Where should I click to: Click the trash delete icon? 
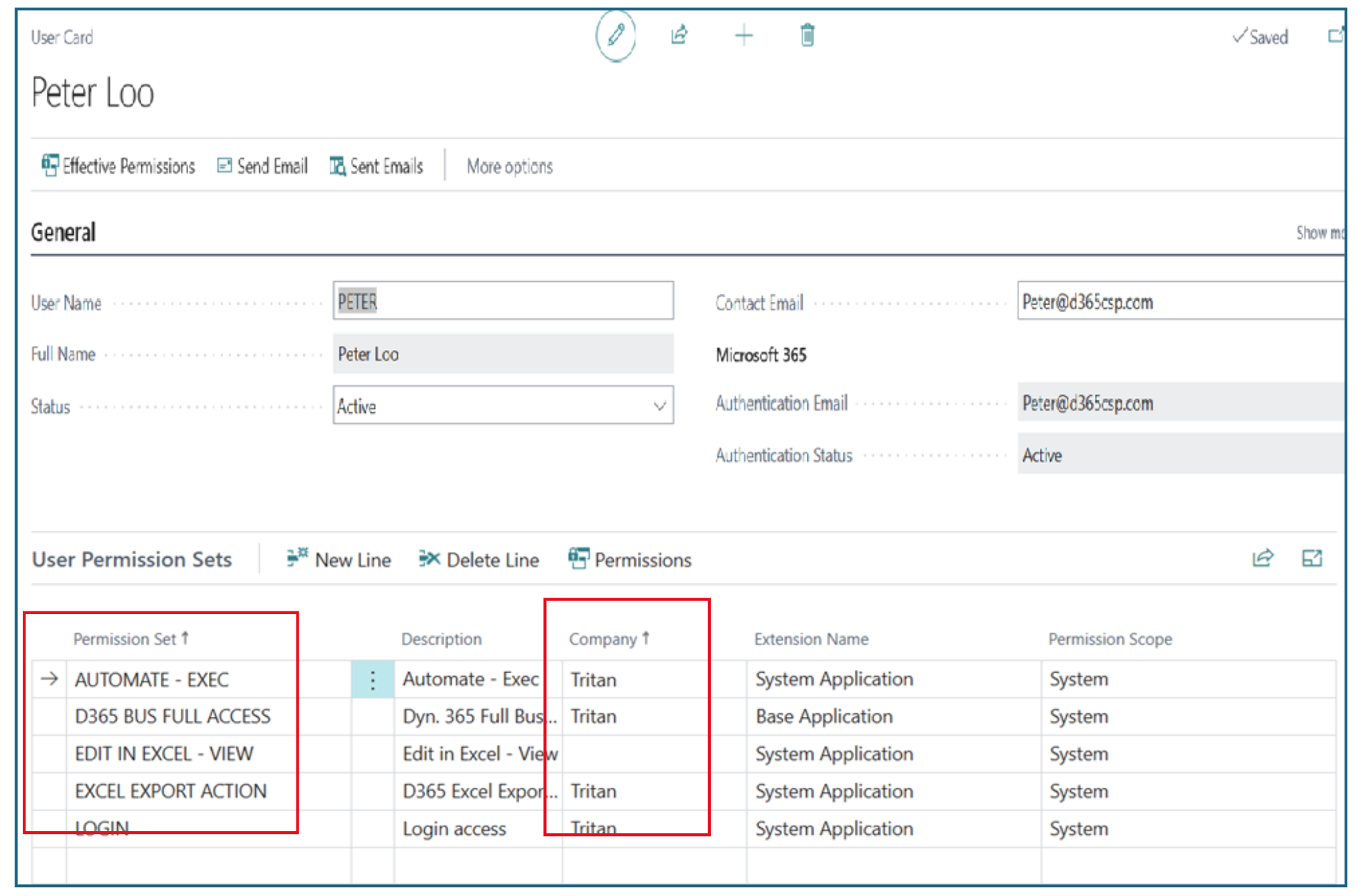click(x=807, y=34)
